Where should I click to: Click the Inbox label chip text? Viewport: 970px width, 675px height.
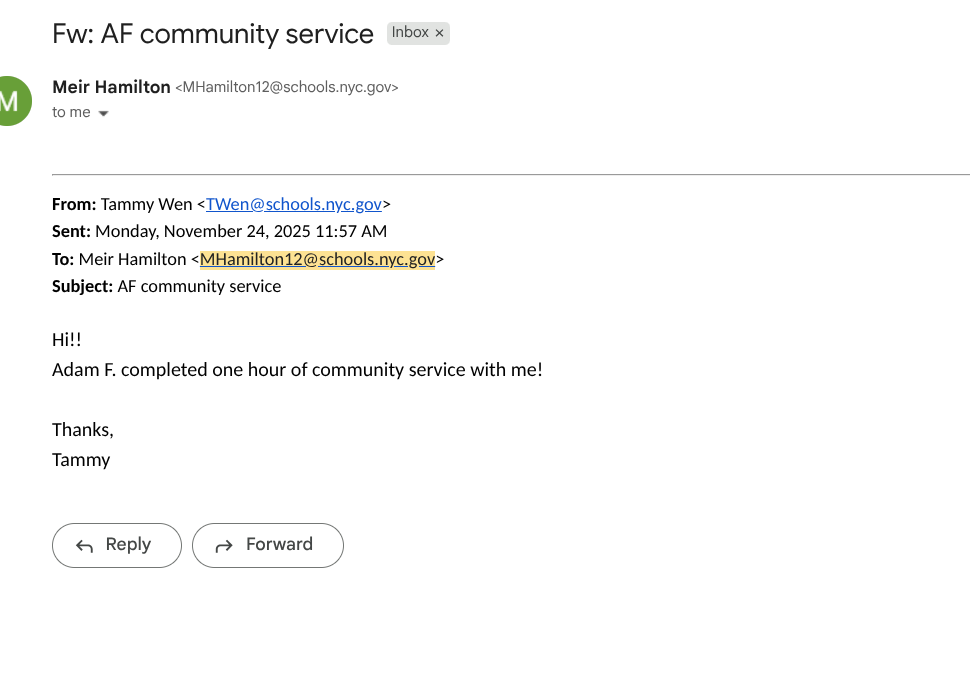click(409, 33)
